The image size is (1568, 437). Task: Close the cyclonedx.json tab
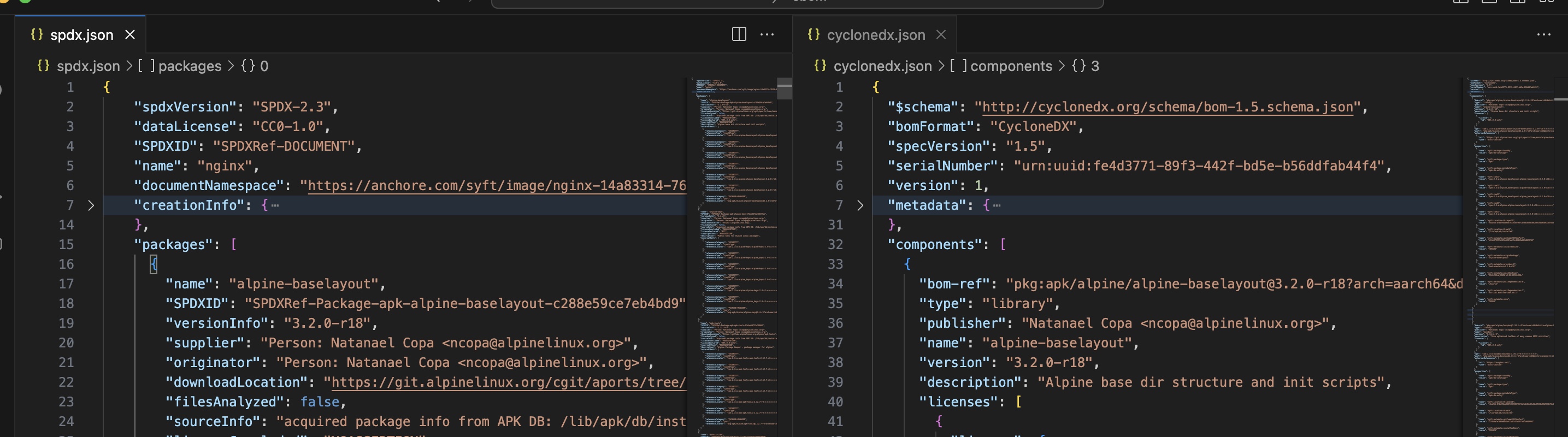pyautogui.click(x=941, y=35)
